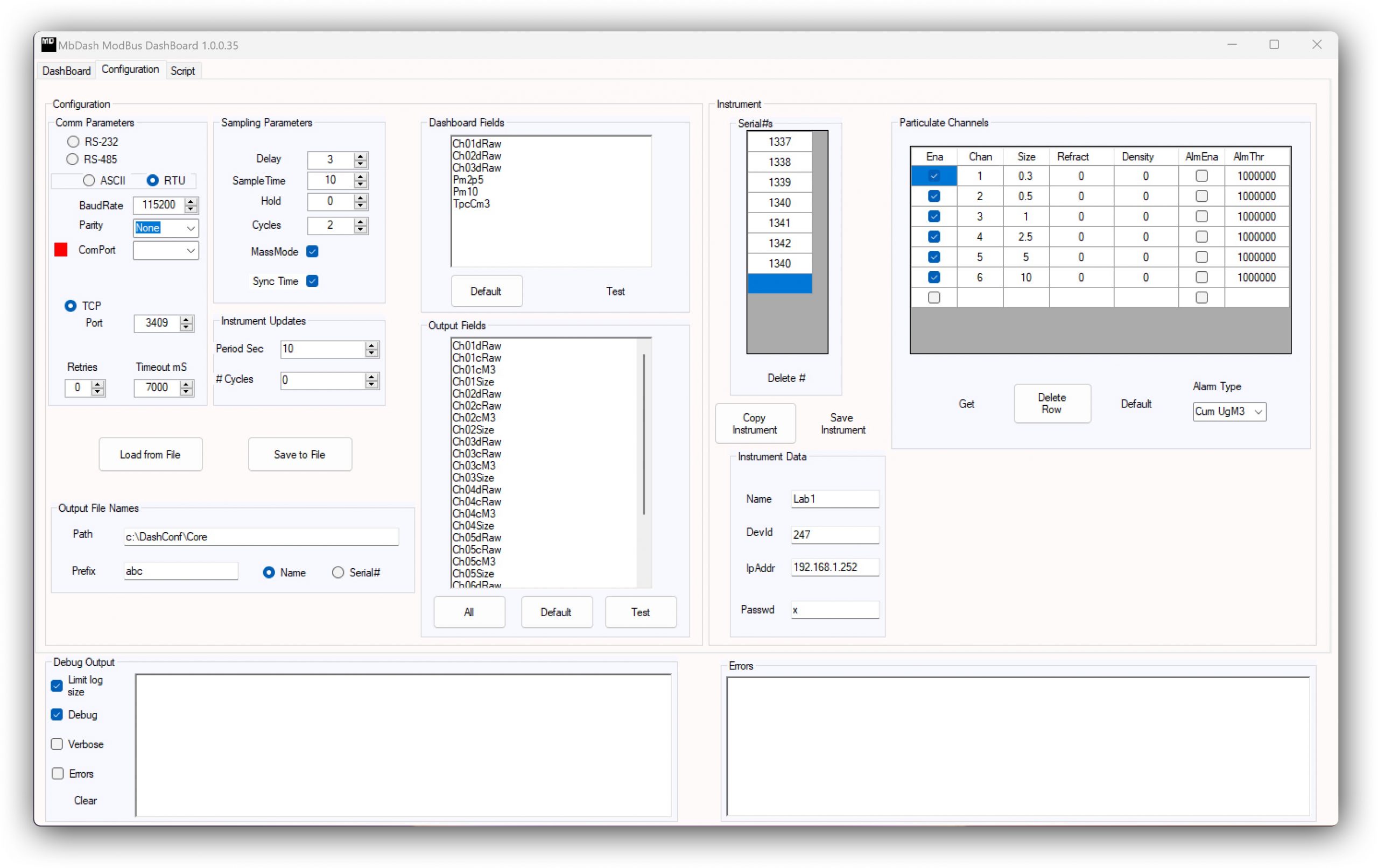Image resolution: width=1378 pixels, height=868 pixels.
Task: Increase BaudRate using the up arrow
Action: coord(191,201)
